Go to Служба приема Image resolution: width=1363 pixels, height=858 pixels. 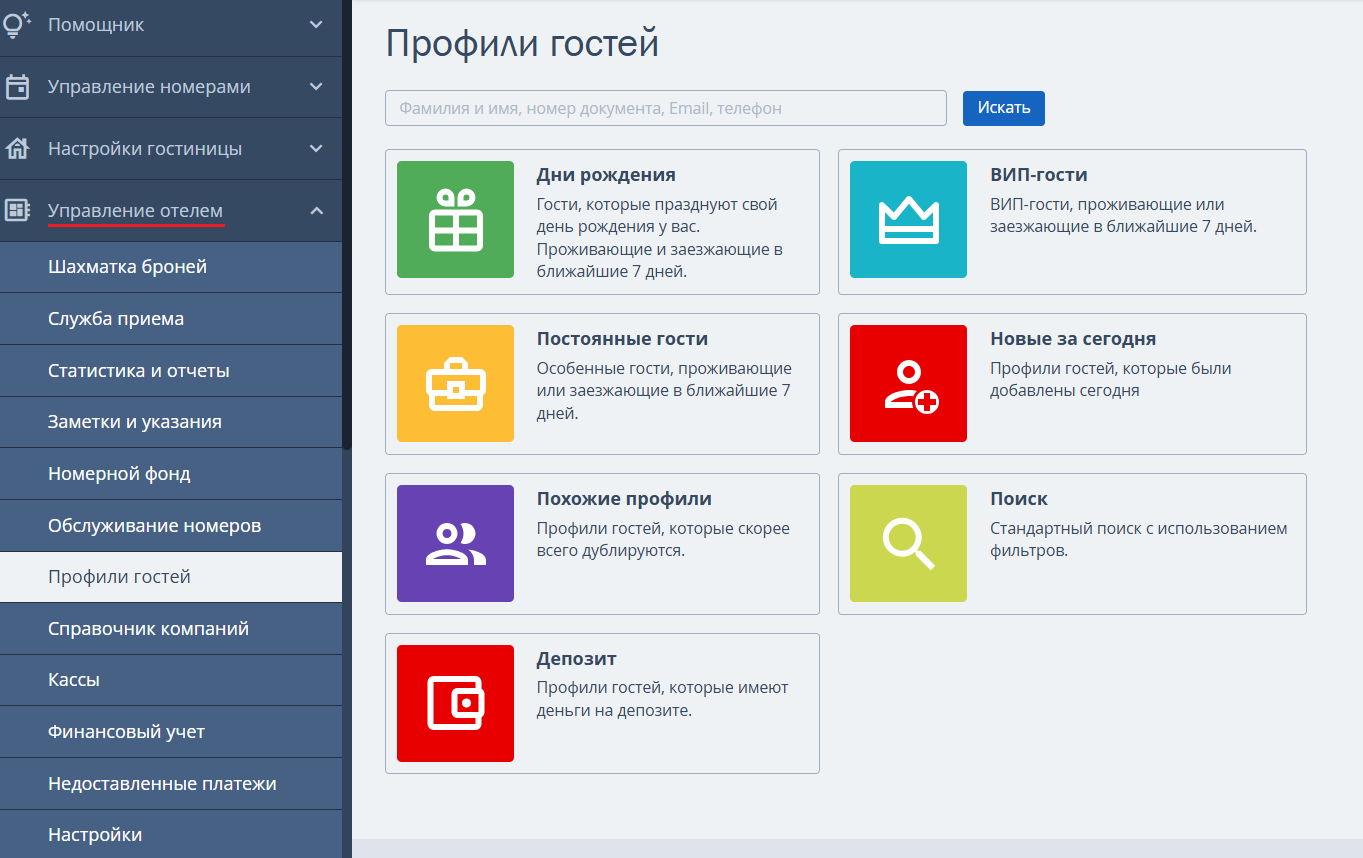point(171,319)
